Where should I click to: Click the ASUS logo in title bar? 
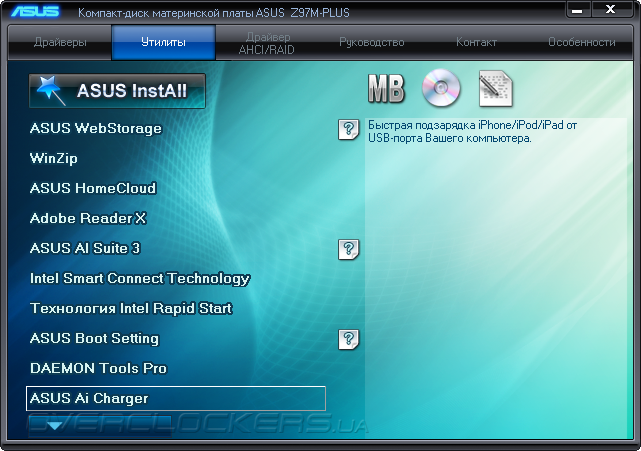[x=35, y=11]
